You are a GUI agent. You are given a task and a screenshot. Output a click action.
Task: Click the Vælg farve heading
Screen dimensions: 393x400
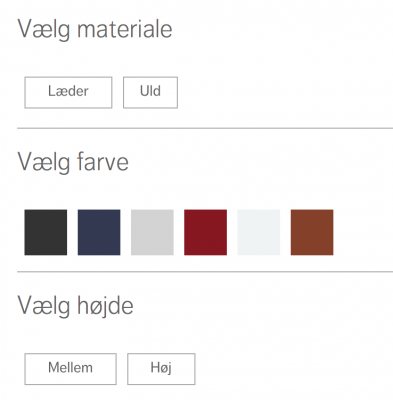tap(73, 163)
